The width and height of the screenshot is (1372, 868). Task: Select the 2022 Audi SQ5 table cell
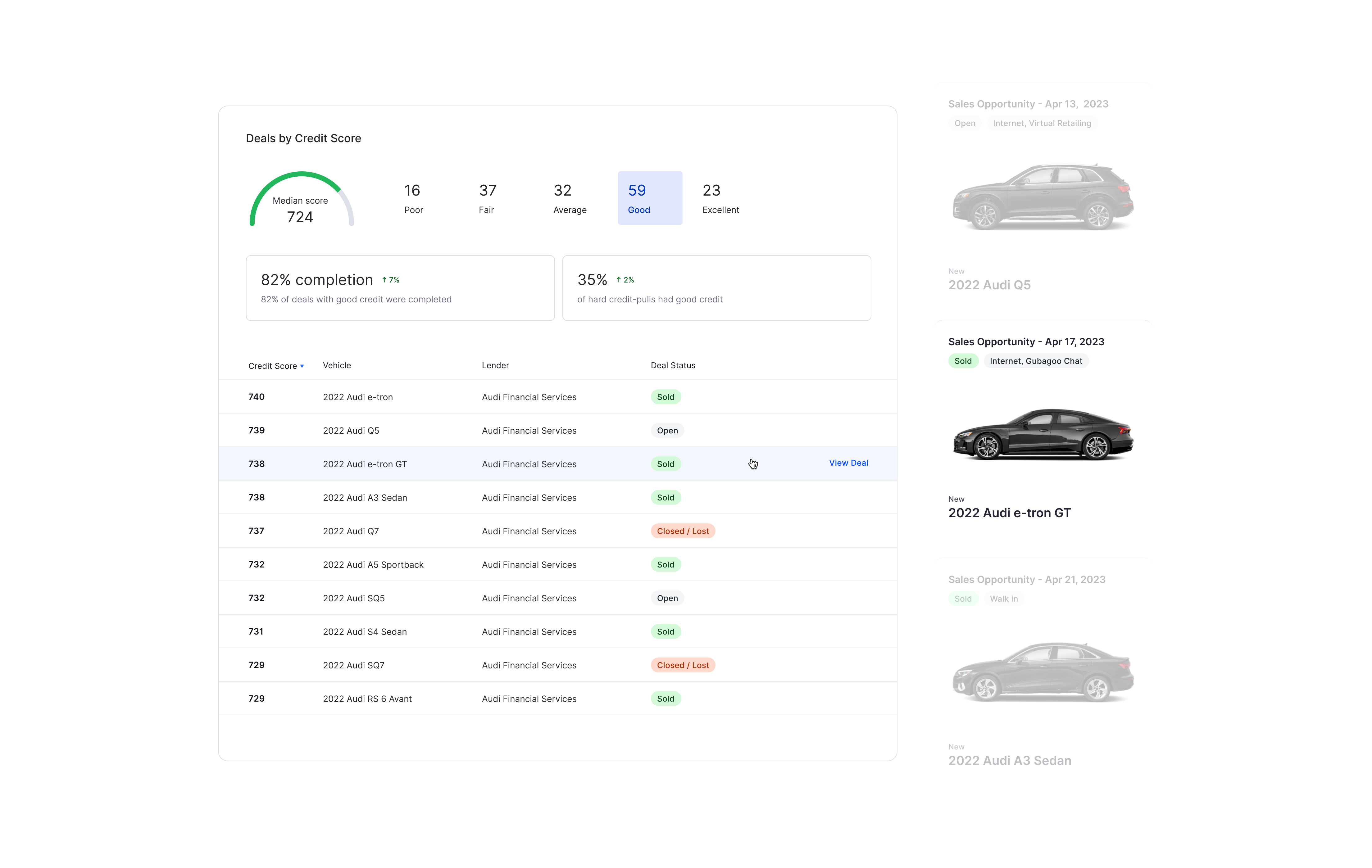pos(354,599)
